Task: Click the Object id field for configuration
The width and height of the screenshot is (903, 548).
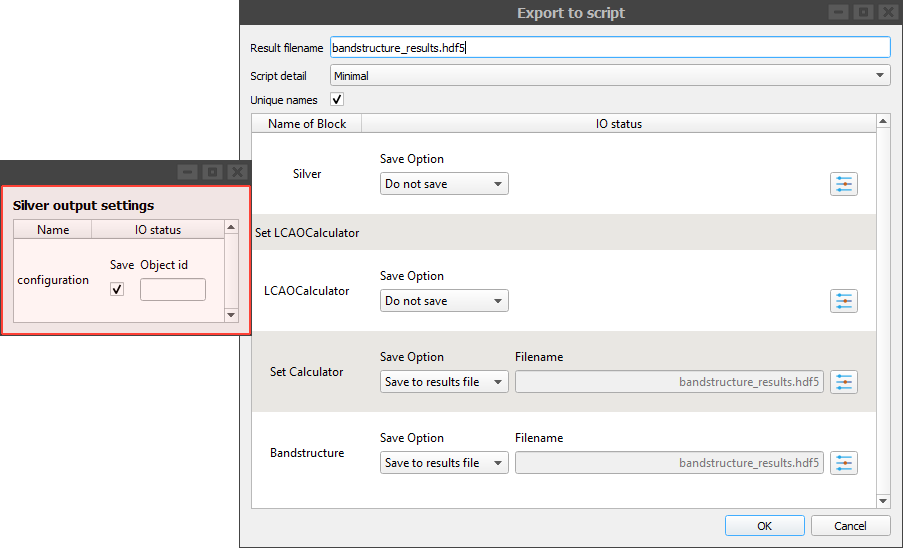Action: click(x=173, y=290)
